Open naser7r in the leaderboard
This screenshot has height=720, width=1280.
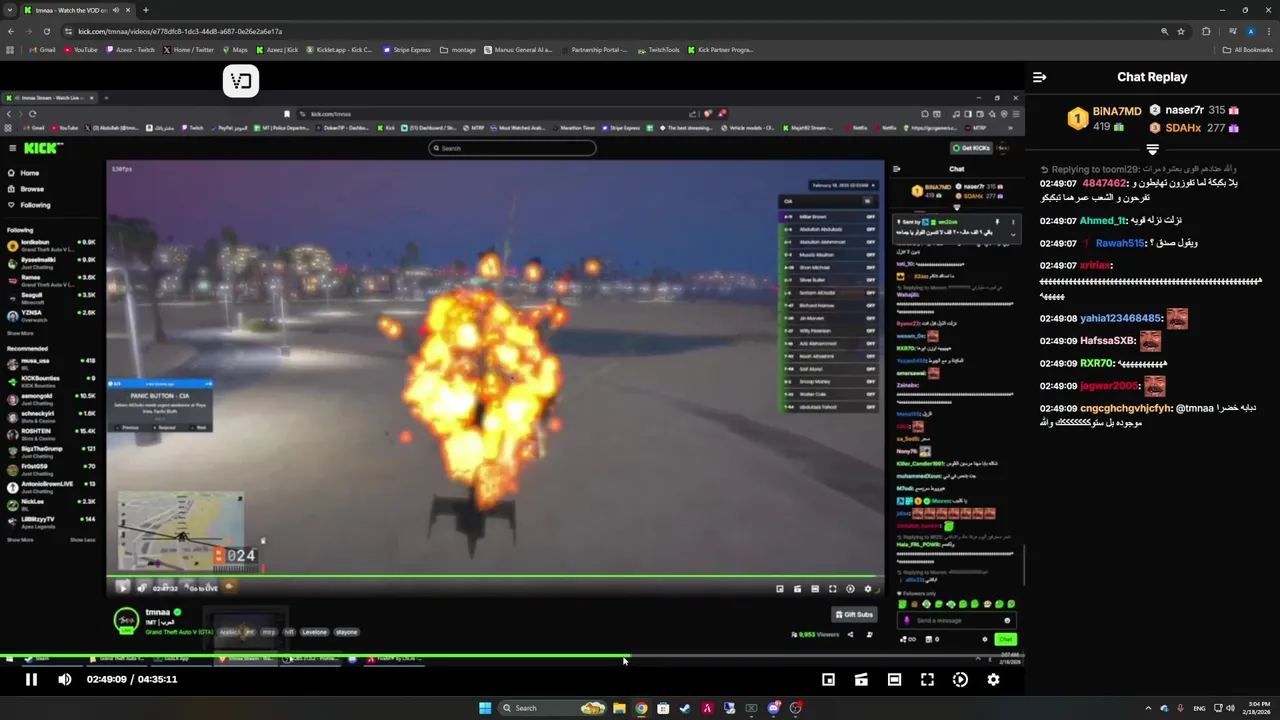click(1184, 110)
